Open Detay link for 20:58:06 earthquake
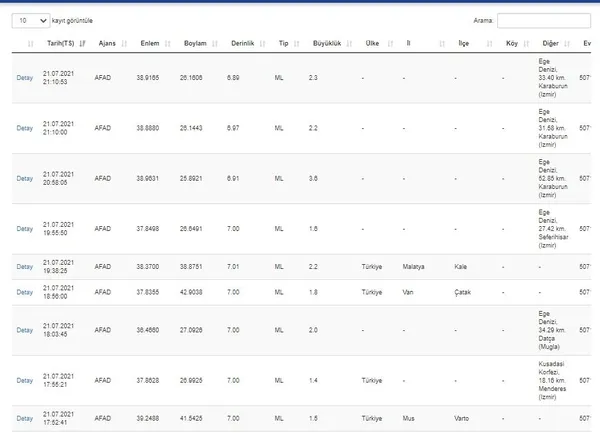 (24, 179)
